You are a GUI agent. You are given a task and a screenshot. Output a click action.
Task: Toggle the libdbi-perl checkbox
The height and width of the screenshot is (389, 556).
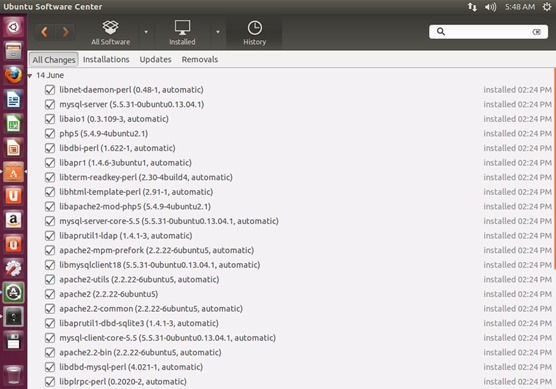coord(50,148)
